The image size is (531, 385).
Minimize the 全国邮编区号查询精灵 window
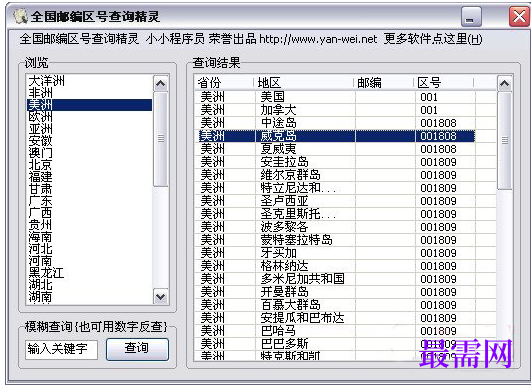[x=471, y=16]
